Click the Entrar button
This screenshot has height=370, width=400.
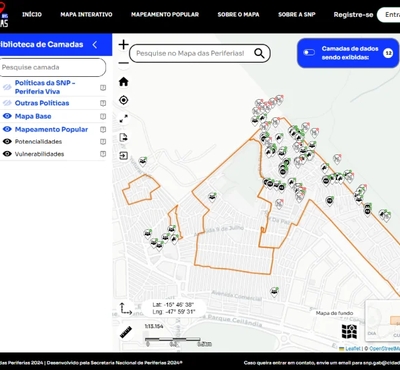(389, 15)
